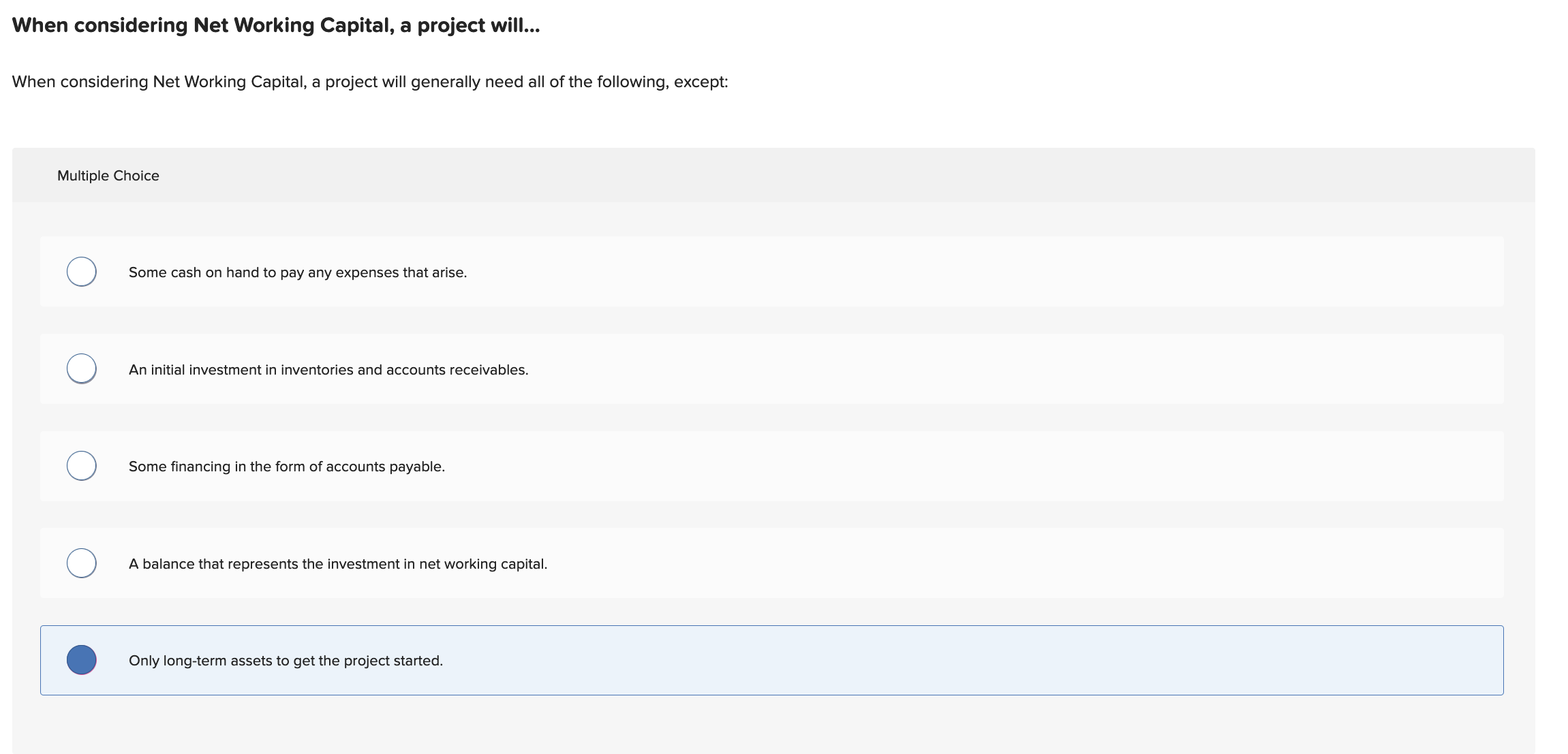Select the radio button for cash on hand option

point(81,271)
